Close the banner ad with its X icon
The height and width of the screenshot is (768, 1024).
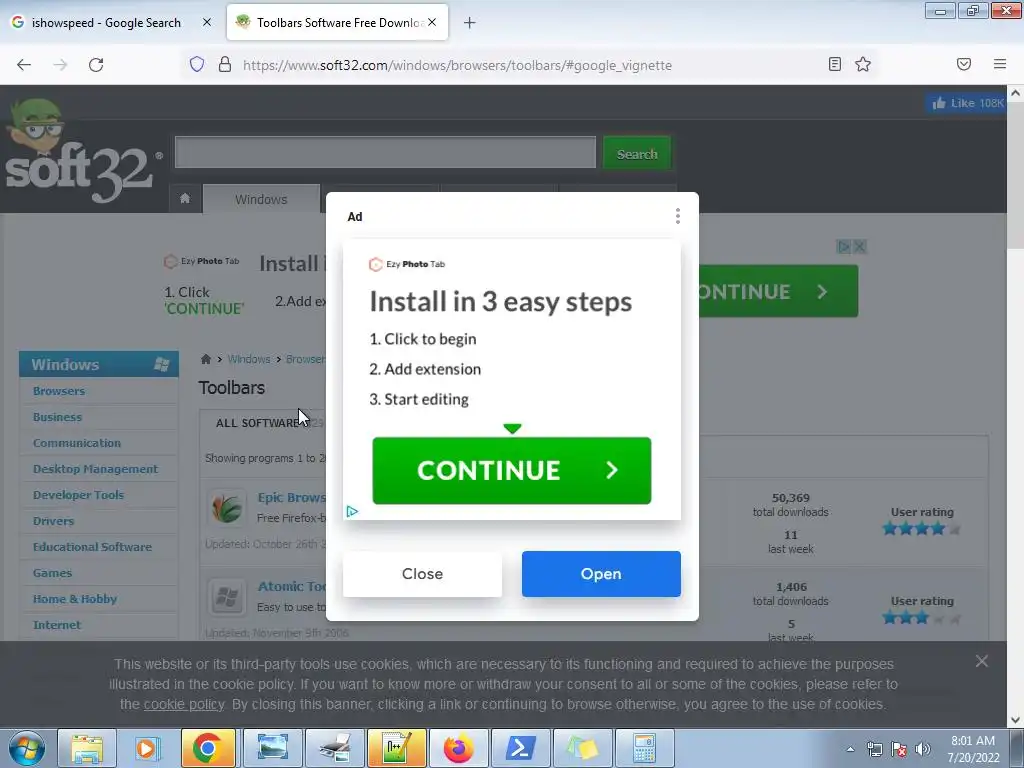(x=860, y=247)
